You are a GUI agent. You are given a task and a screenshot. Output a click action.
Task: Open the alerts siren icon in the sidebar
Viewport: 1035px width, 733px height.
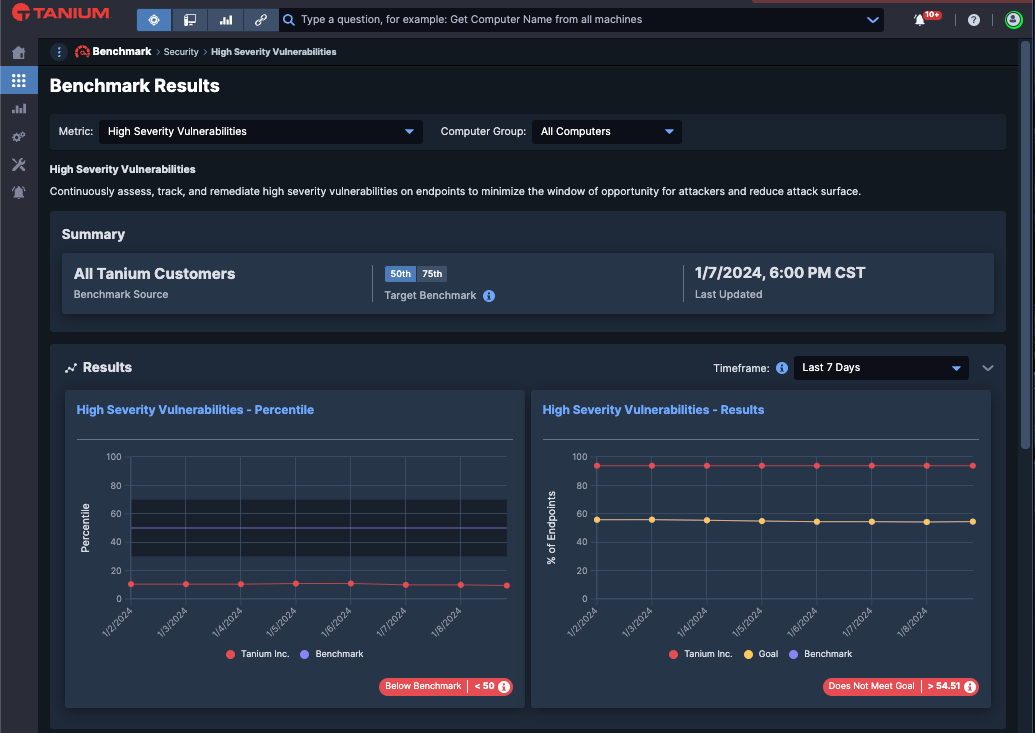(18, 192)
